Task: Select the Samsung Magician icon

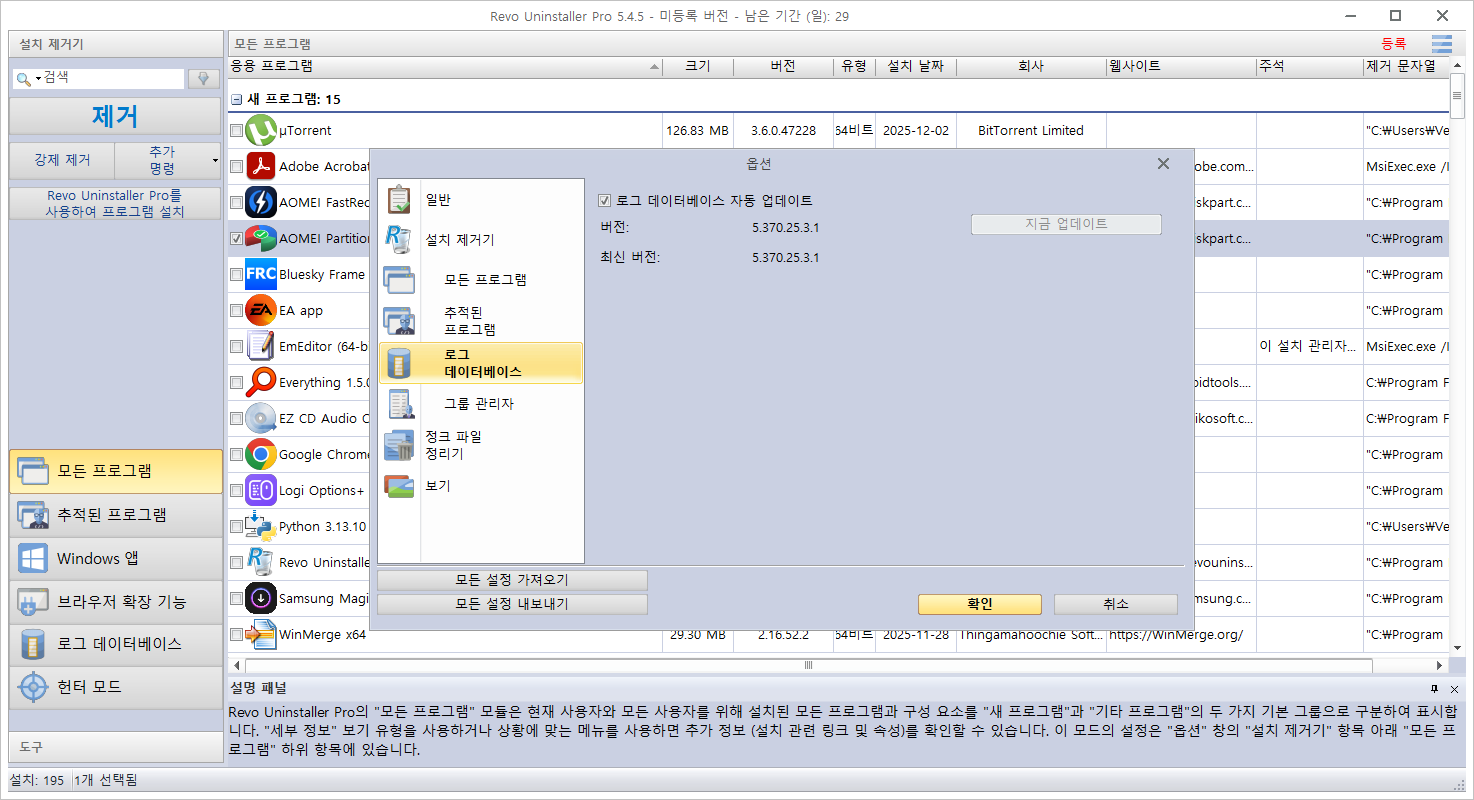Action: 261,599
